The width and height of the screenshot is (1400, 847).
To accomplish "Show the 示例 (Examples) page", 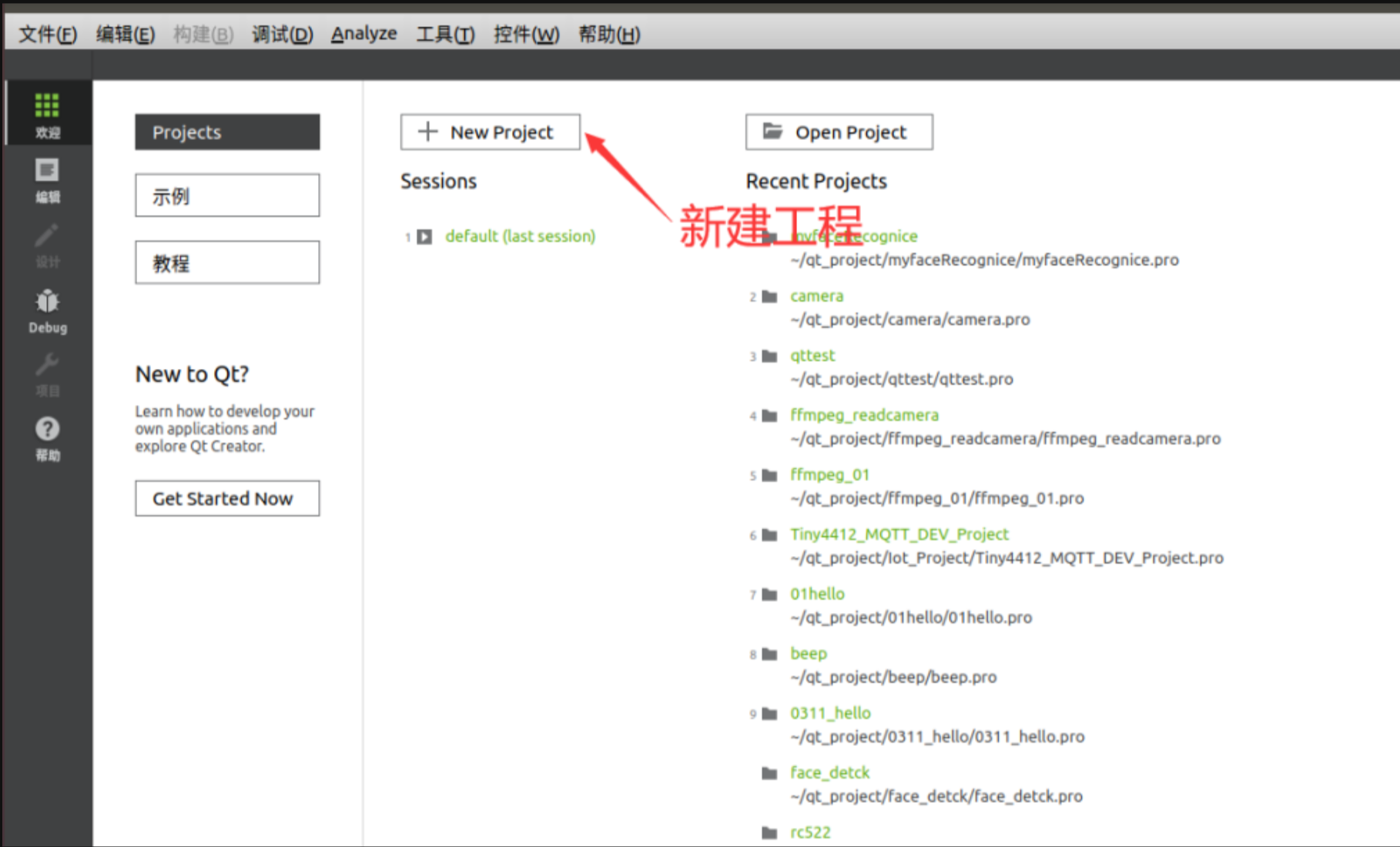I will 227,196.
